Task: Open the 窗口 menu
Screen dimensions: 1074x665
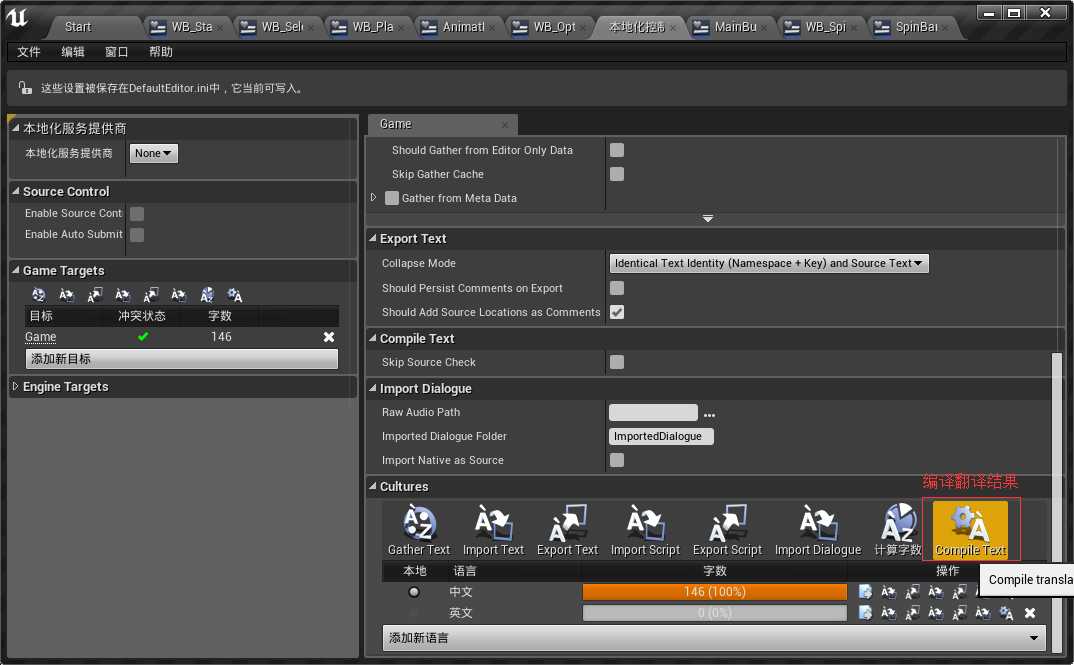Action: (x=116, y=52)
